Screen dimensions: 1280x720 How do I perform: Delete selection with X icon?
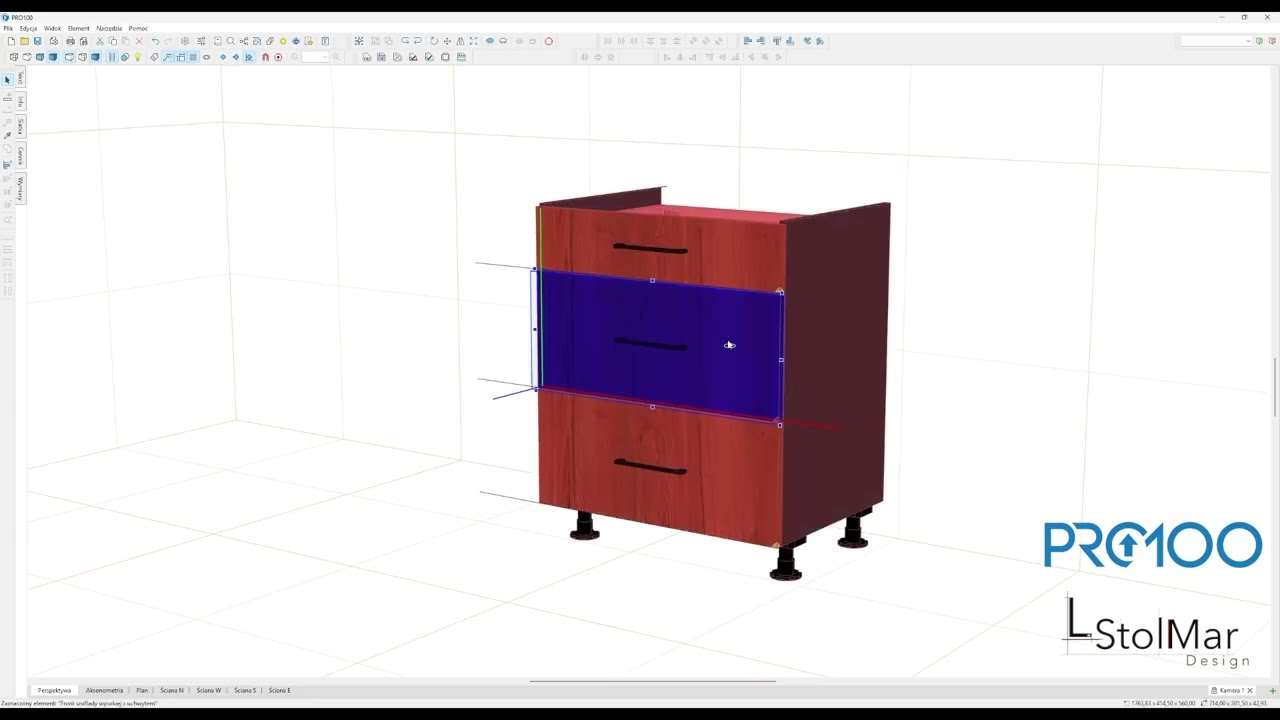pyautogui.click(x=139, y=41)
